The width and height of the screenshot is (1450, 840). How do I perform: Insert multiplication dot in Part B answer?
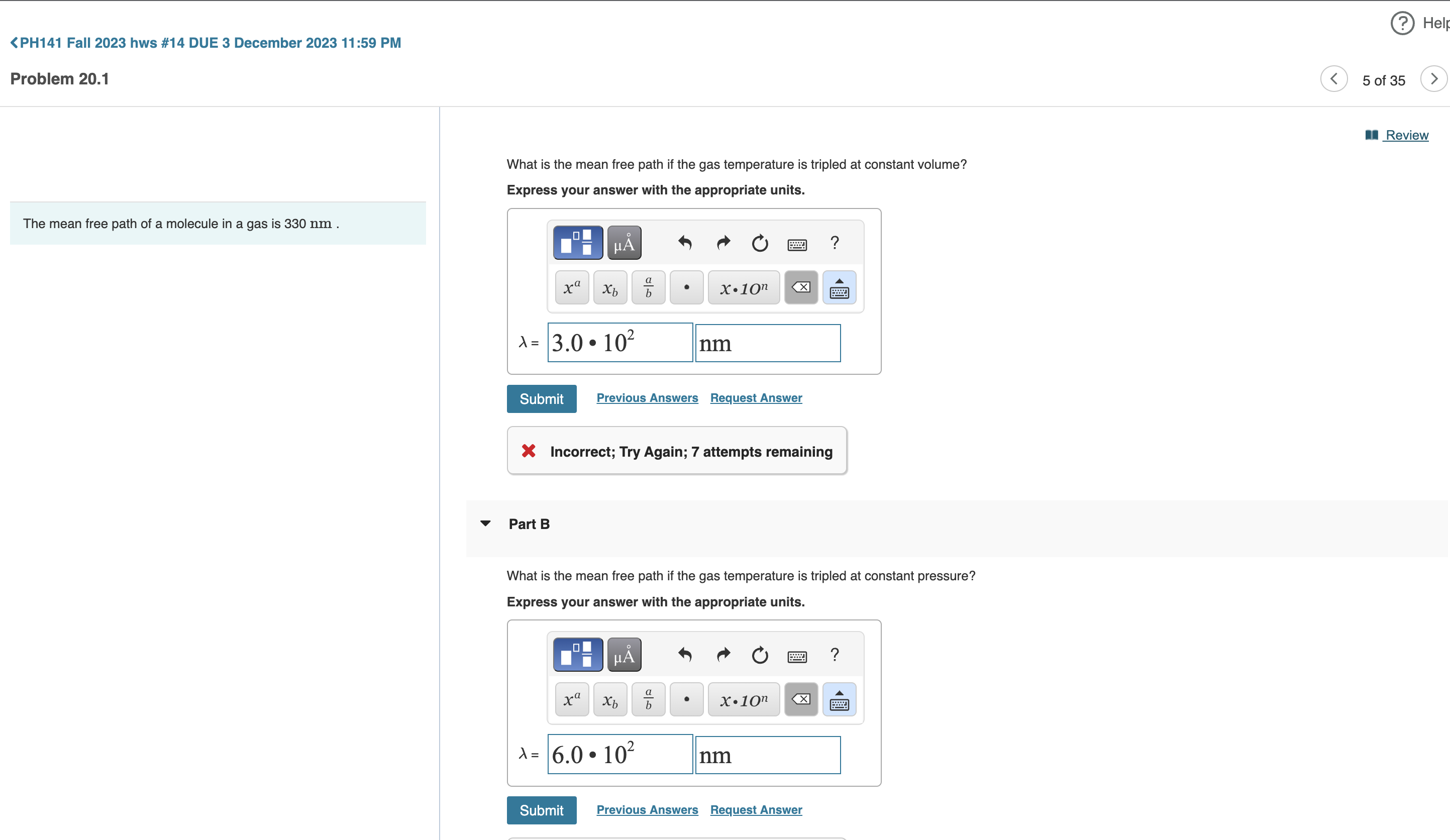[686, 699]
